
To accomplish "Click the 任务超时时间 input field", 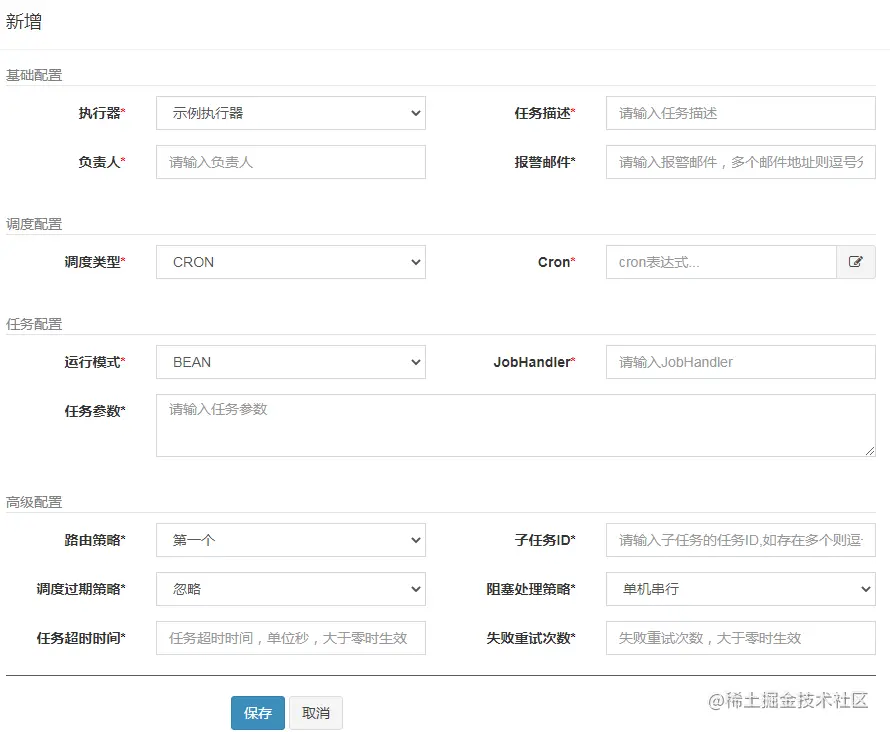I will (291, 638).
